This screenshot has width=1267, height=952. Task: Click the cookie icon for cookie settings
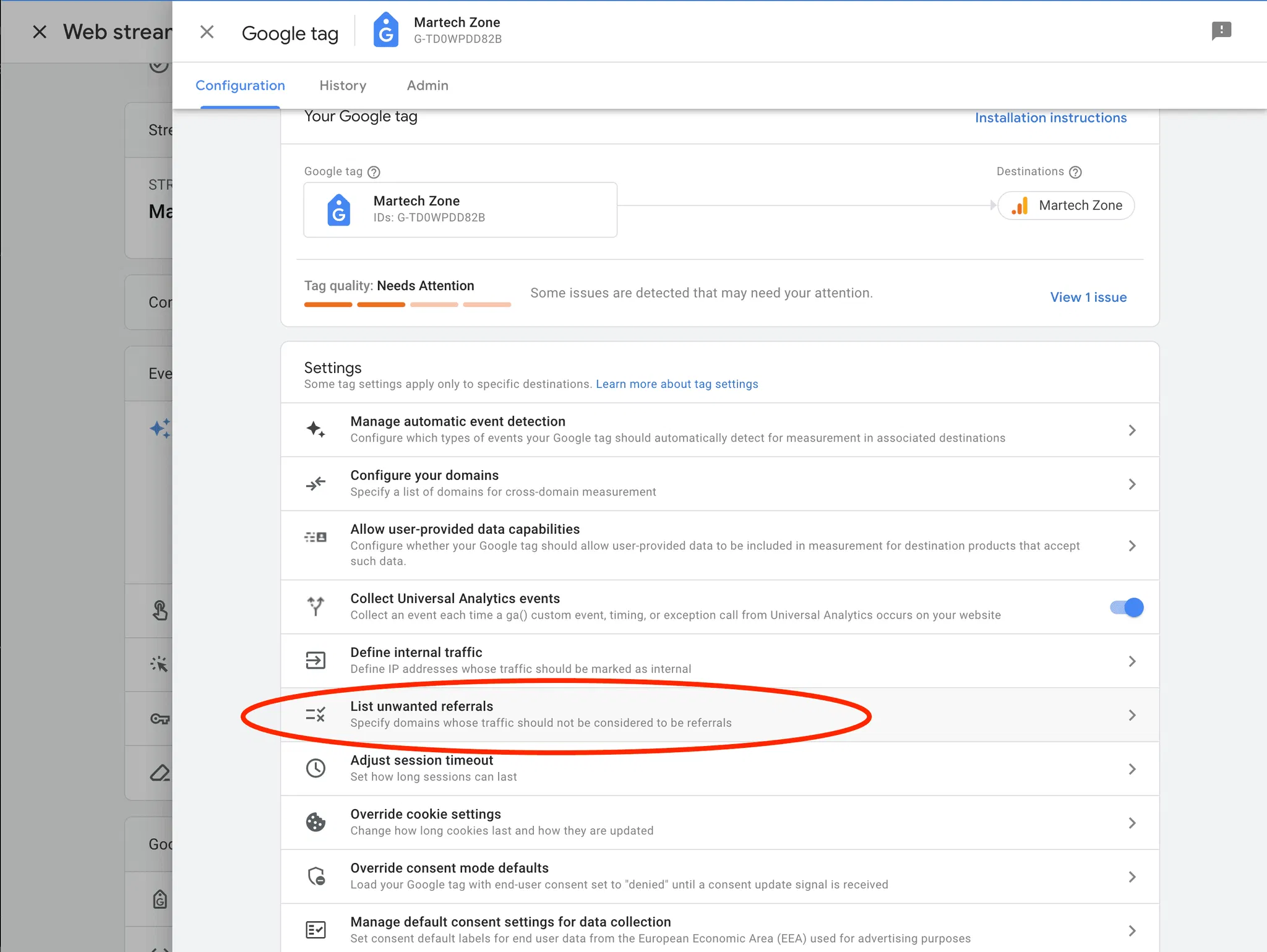point(316,822)
